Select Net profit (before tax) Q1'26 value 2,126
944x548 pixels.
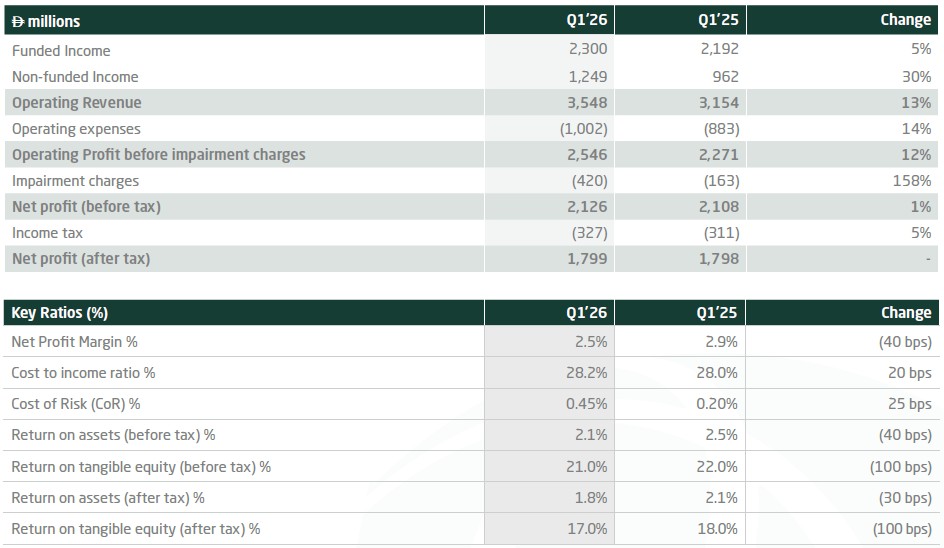pyautogui.click(x=587, y=207)
